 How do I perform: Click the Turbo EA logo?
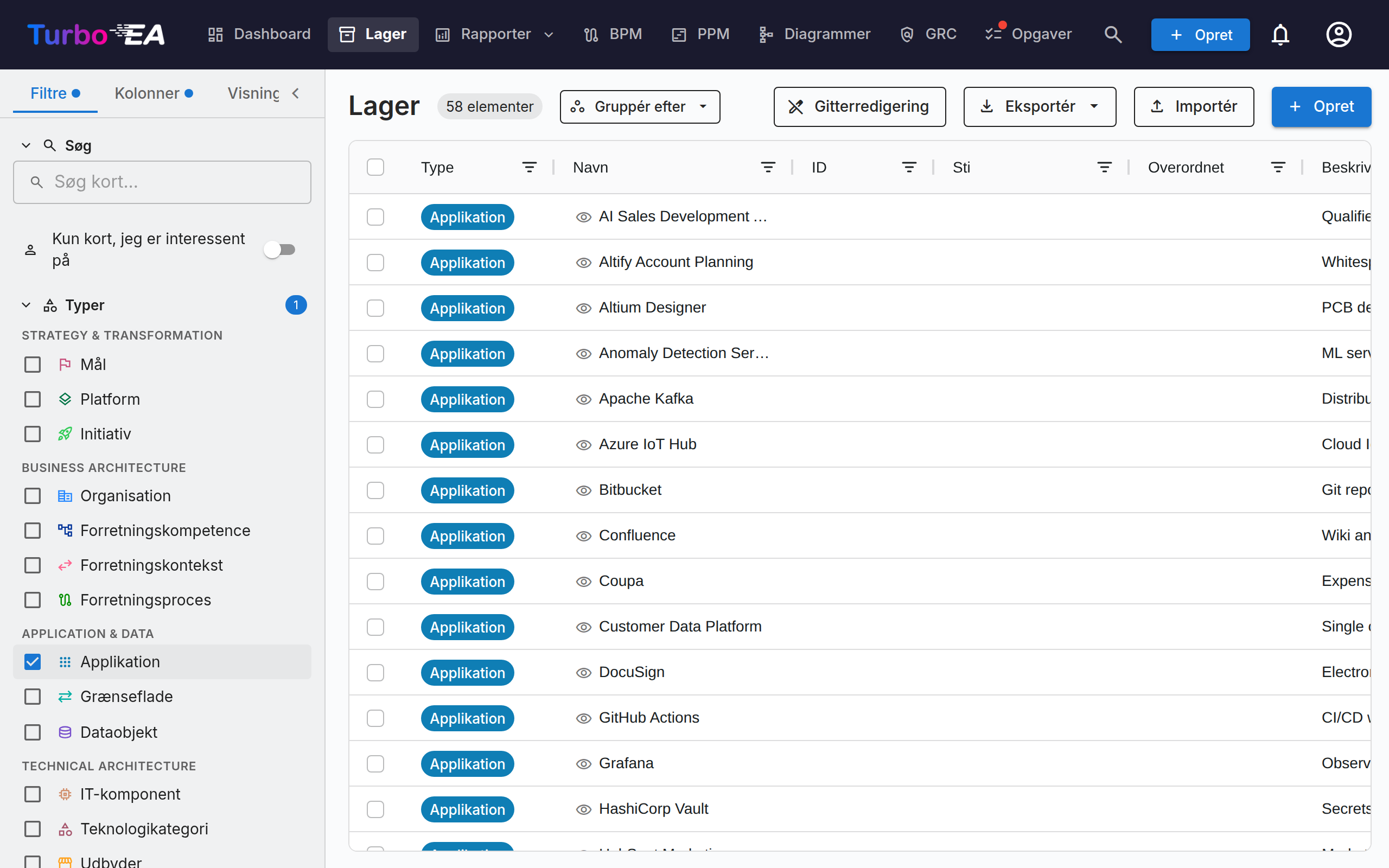point(97,34)
